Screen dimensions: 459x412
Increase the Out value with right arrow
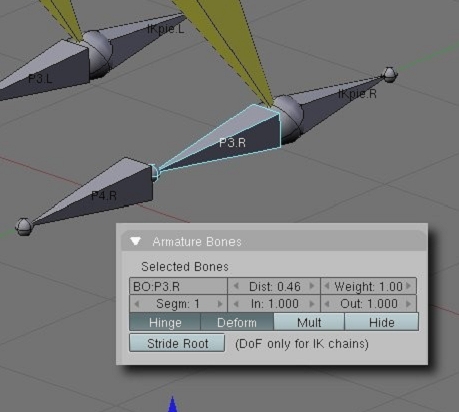point(409,304)
